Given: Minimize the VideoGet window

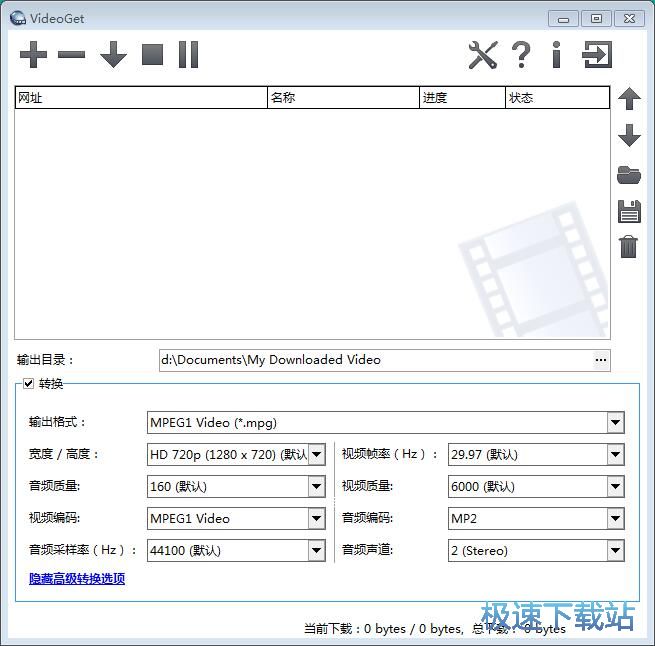Looking at the screenshot, I should 563,19.
